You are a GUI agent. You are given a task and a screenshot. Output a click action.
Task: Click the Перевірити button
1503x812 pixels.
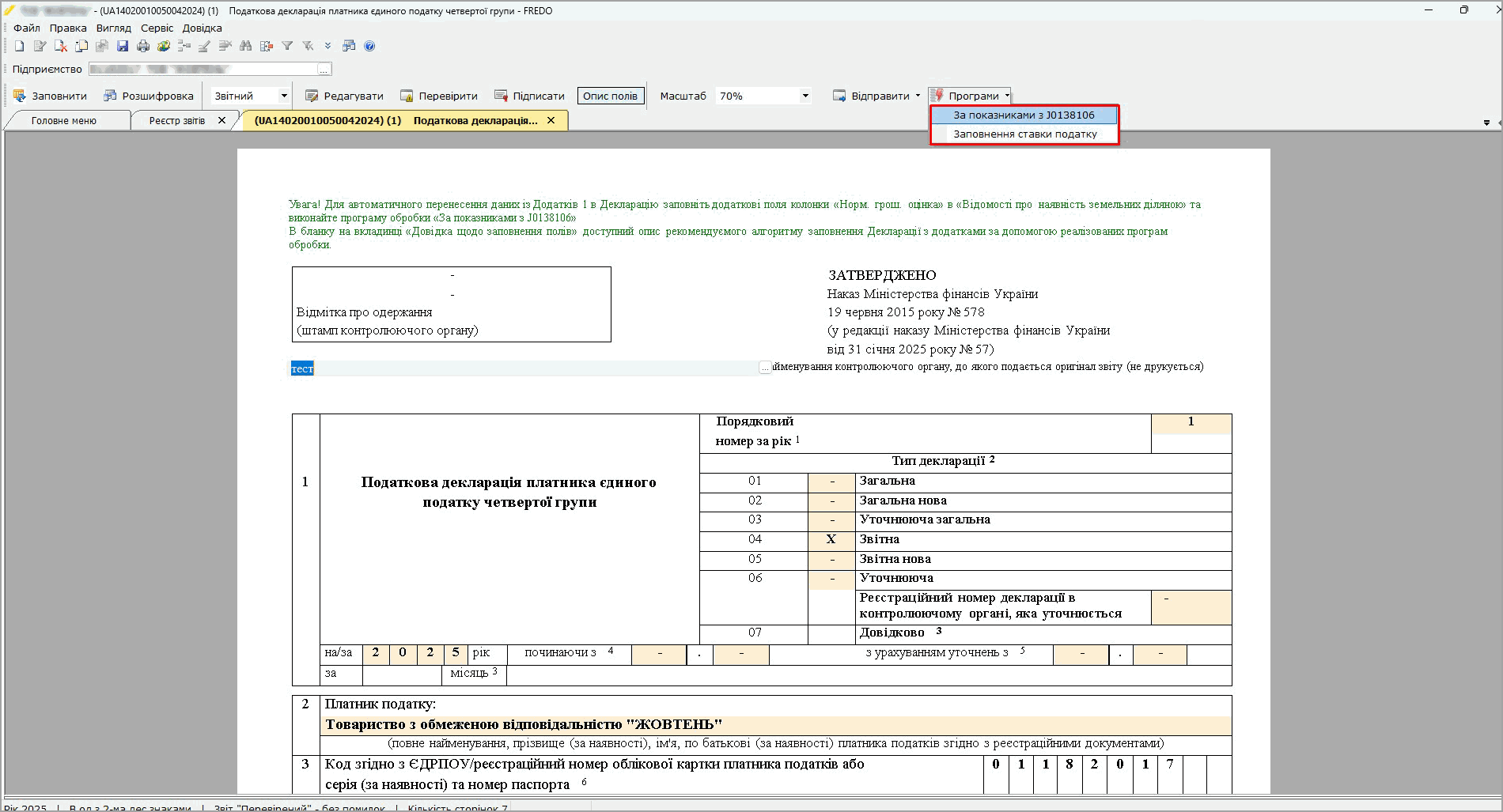coord(439,96)
